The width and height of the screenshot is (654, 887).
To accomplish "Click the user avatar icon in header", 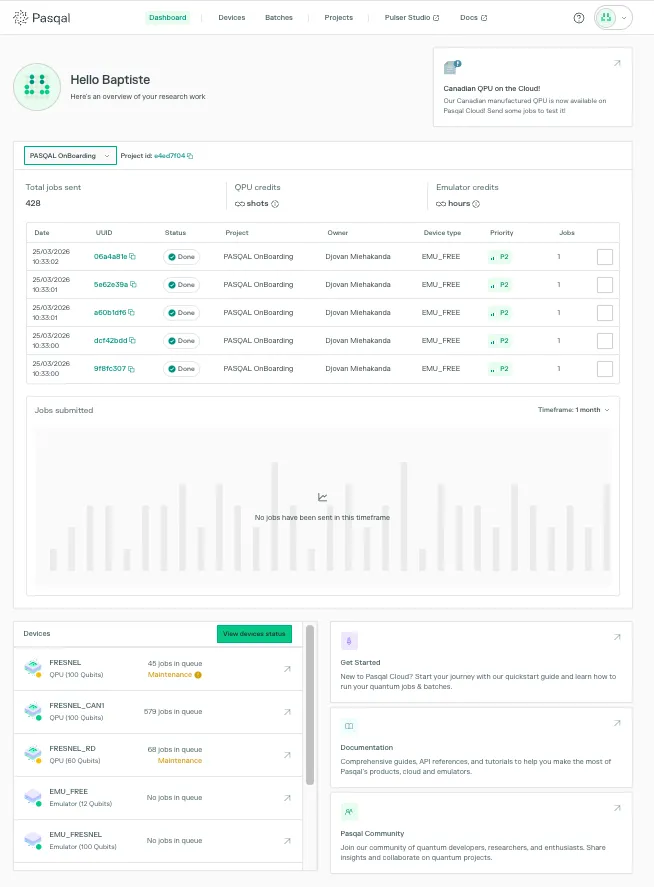I will coord(606,18).
